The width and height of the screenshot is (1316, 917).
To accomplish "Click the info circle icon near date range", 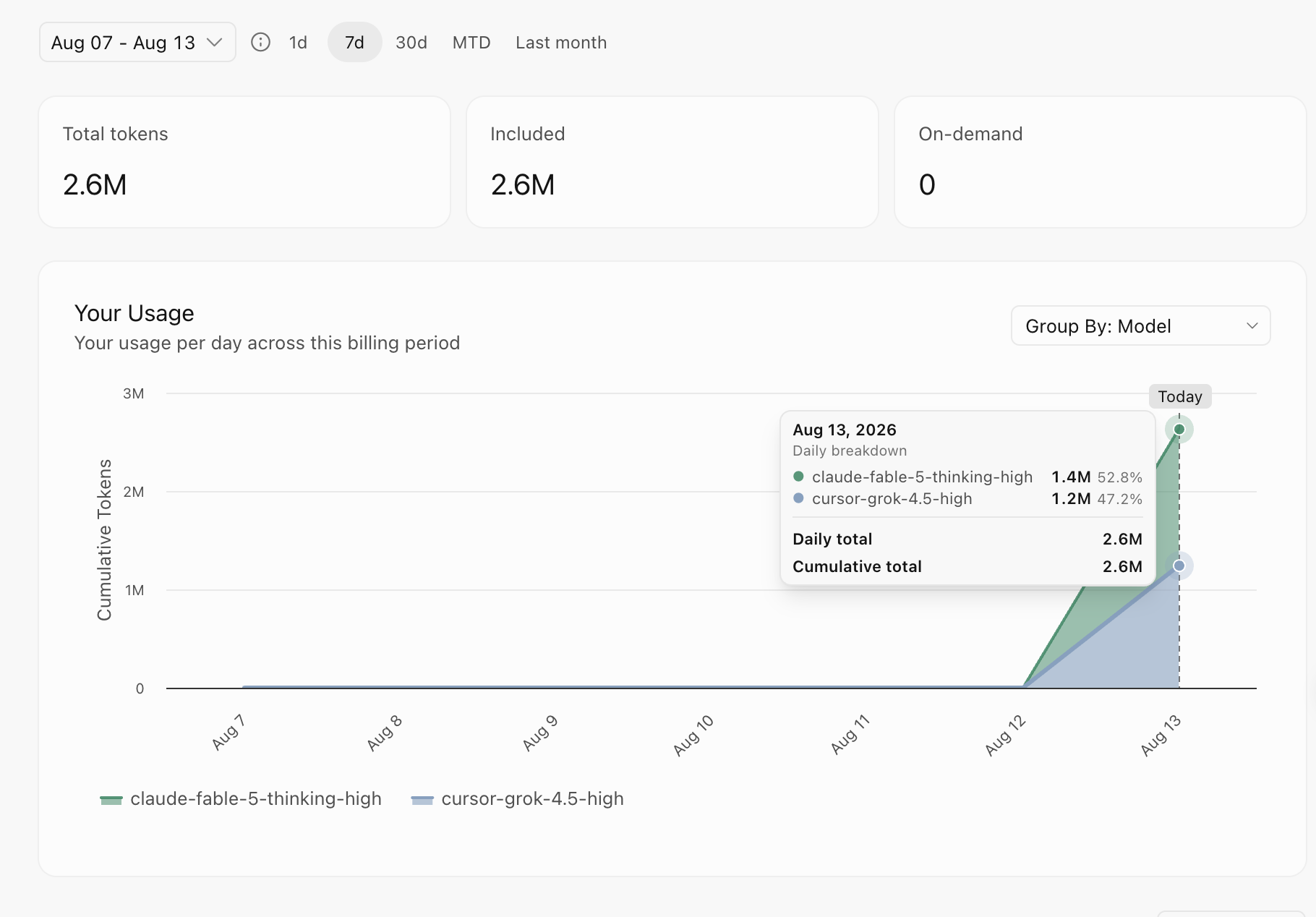I will click(260, 43).
